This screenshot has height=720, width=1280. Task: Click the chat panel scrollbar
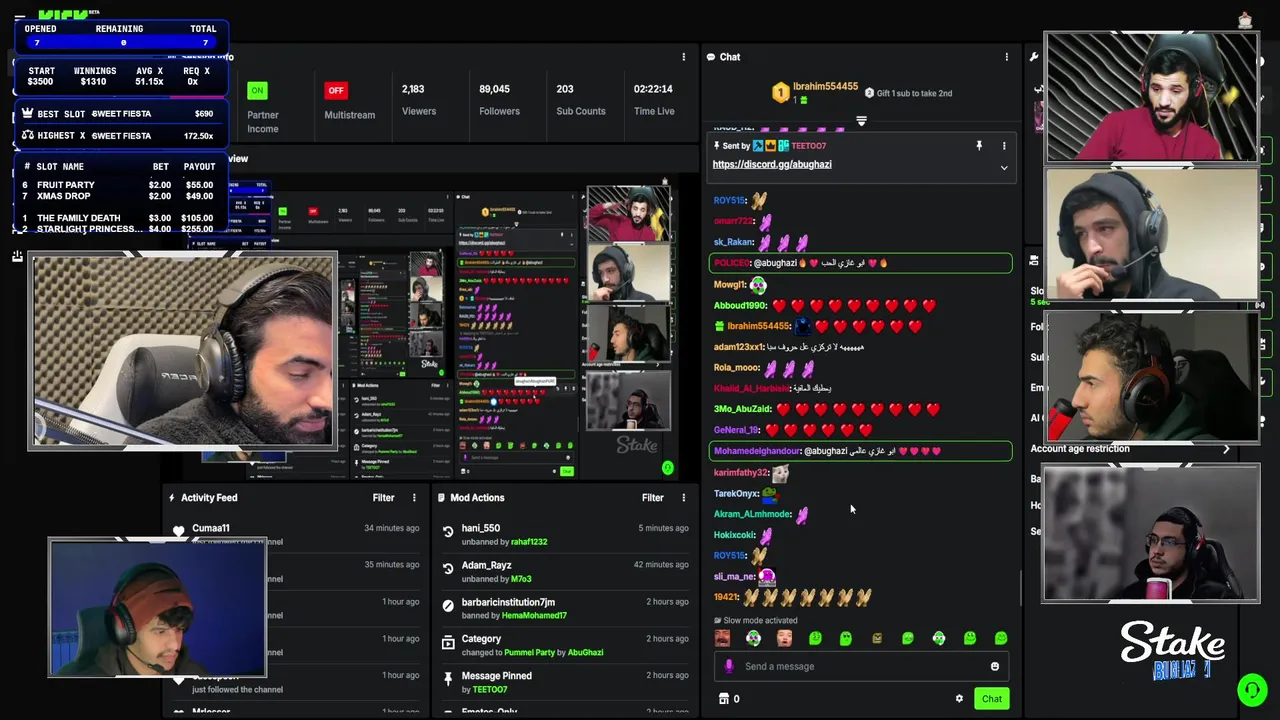[1020, 587]
